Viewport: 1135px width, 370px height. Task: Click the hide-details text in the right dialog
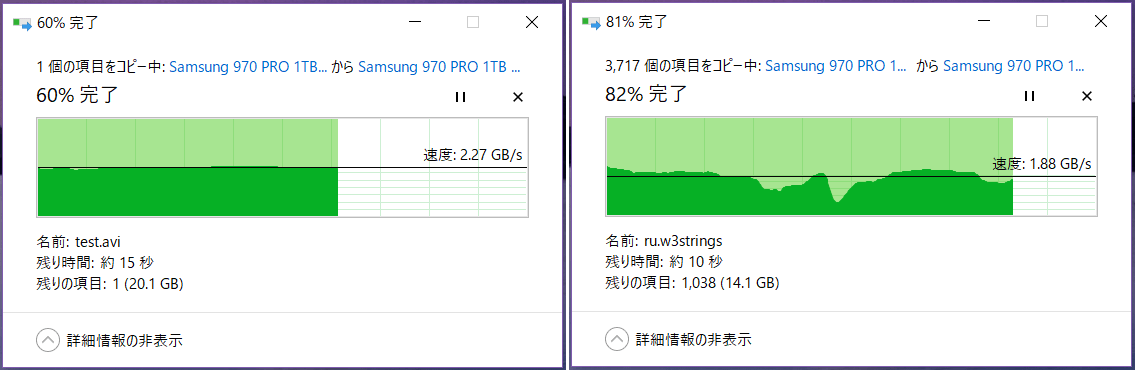pos(693,339)
